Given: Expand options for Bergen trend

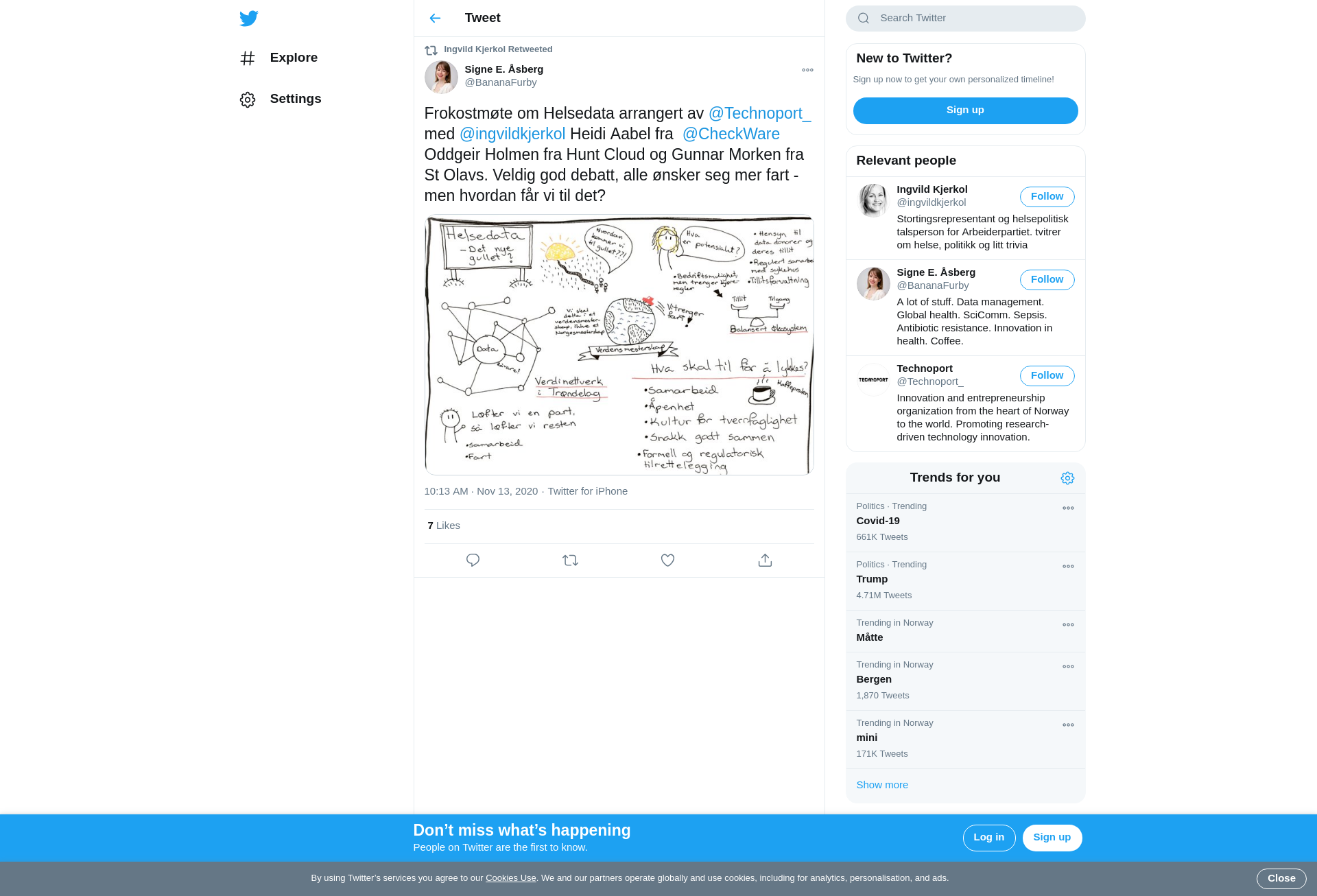Looking at the screenshot, I should [1068, 667].
